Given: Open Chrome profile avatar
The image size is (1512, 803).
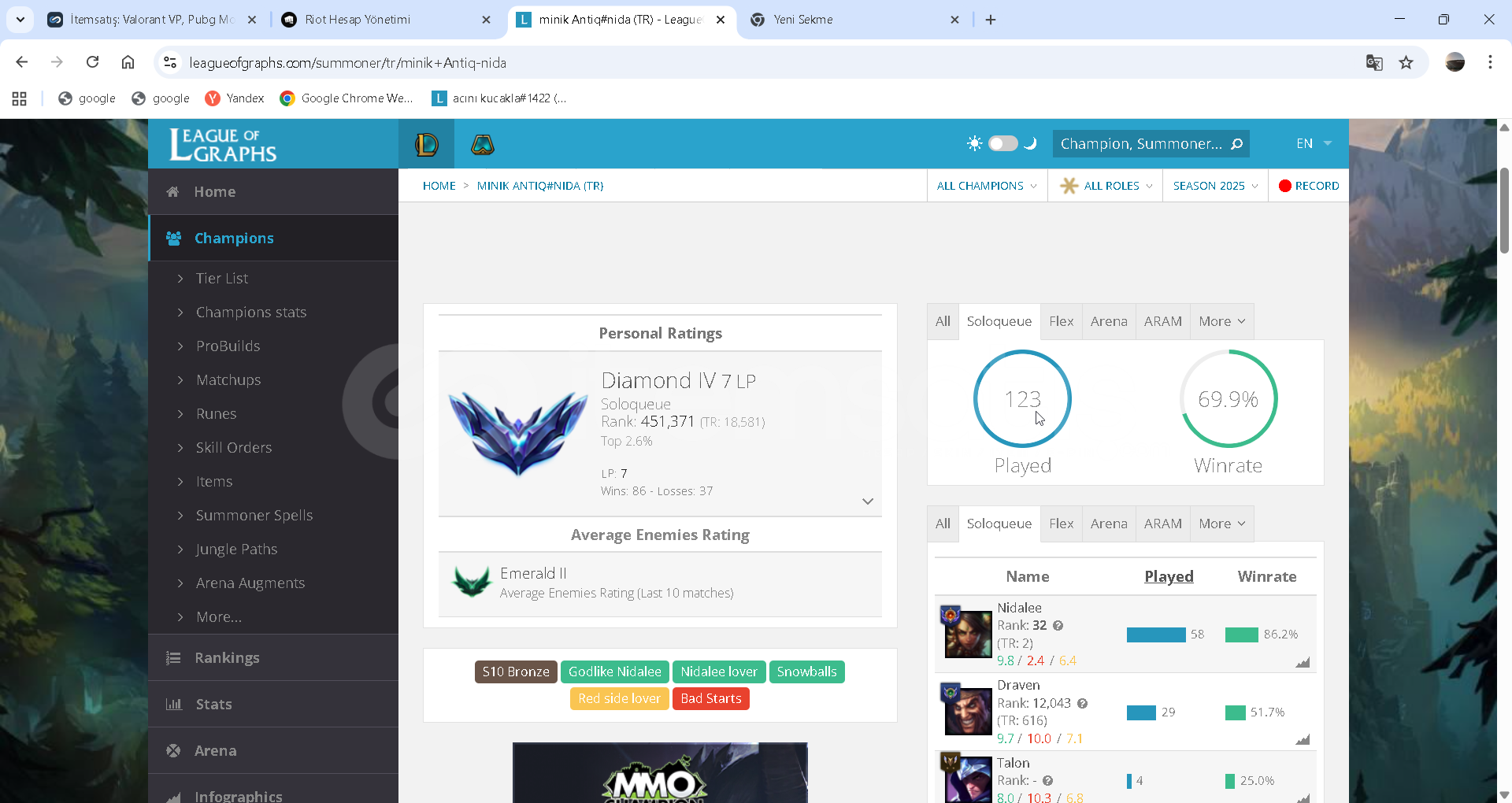Looking at the screenshot, I should click(x=1455, y=62).
